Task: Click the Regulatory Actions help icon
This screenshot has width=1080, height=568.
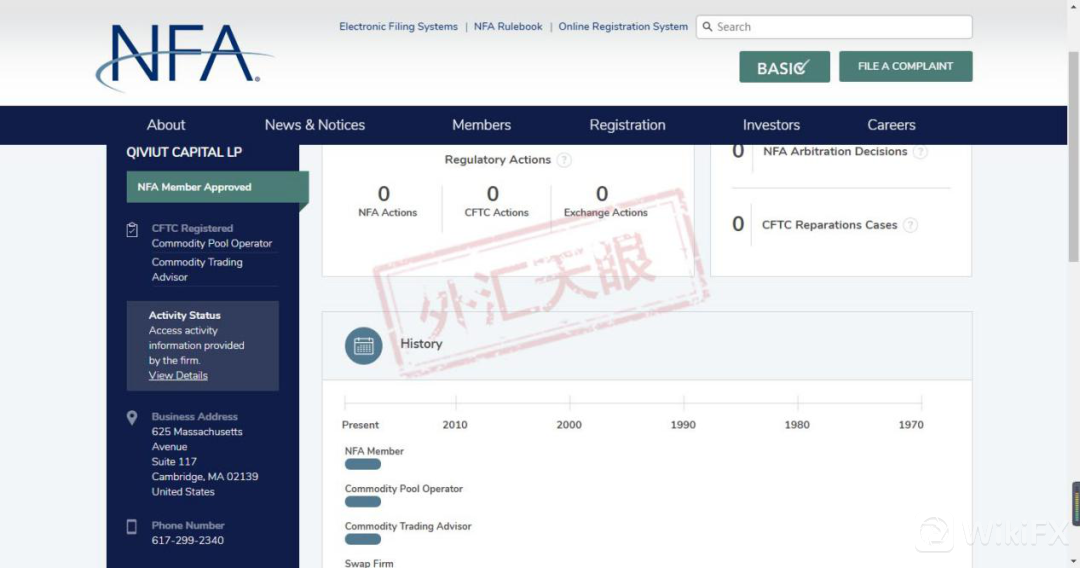Action: click(x=564, y=160)
